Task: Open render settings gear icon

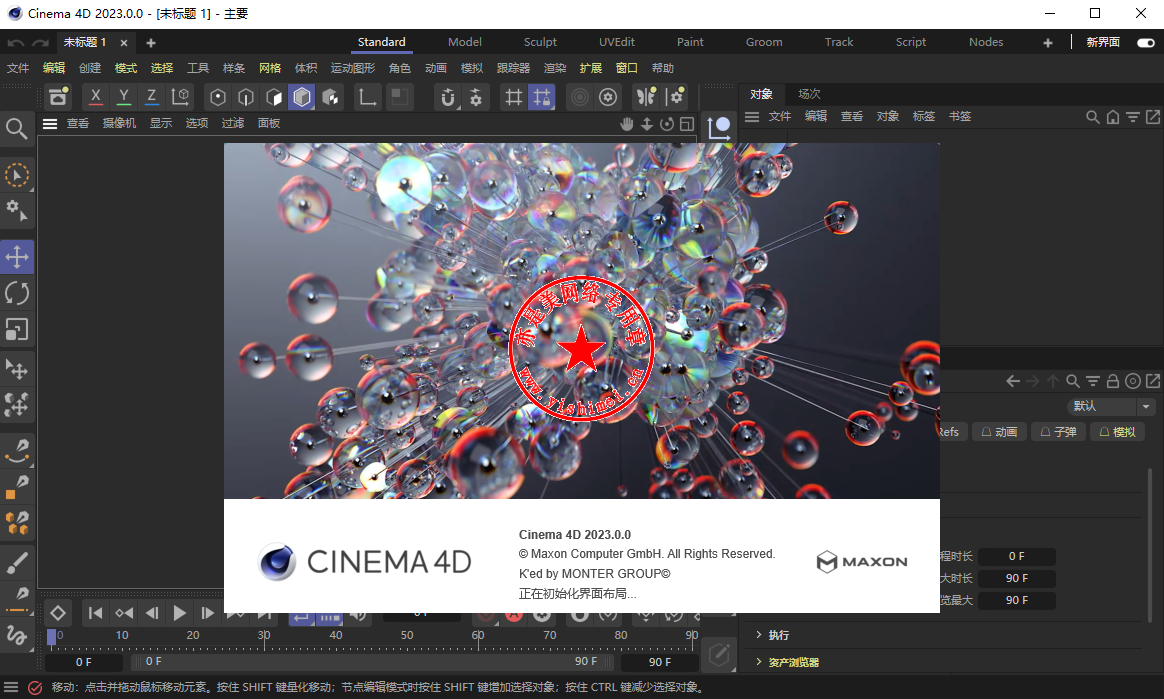Action: click(x=608, y=97)
